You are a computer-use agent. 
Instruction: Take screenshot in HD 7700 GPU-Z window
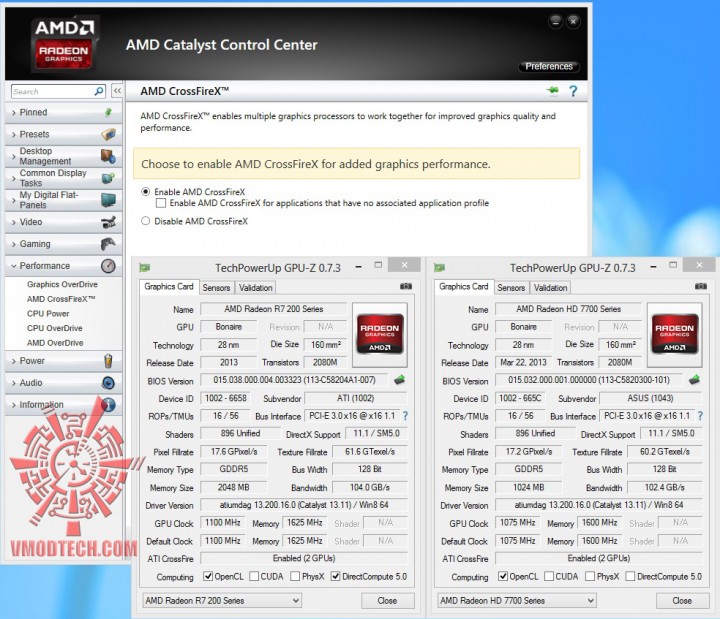click(x=701, y=287)
